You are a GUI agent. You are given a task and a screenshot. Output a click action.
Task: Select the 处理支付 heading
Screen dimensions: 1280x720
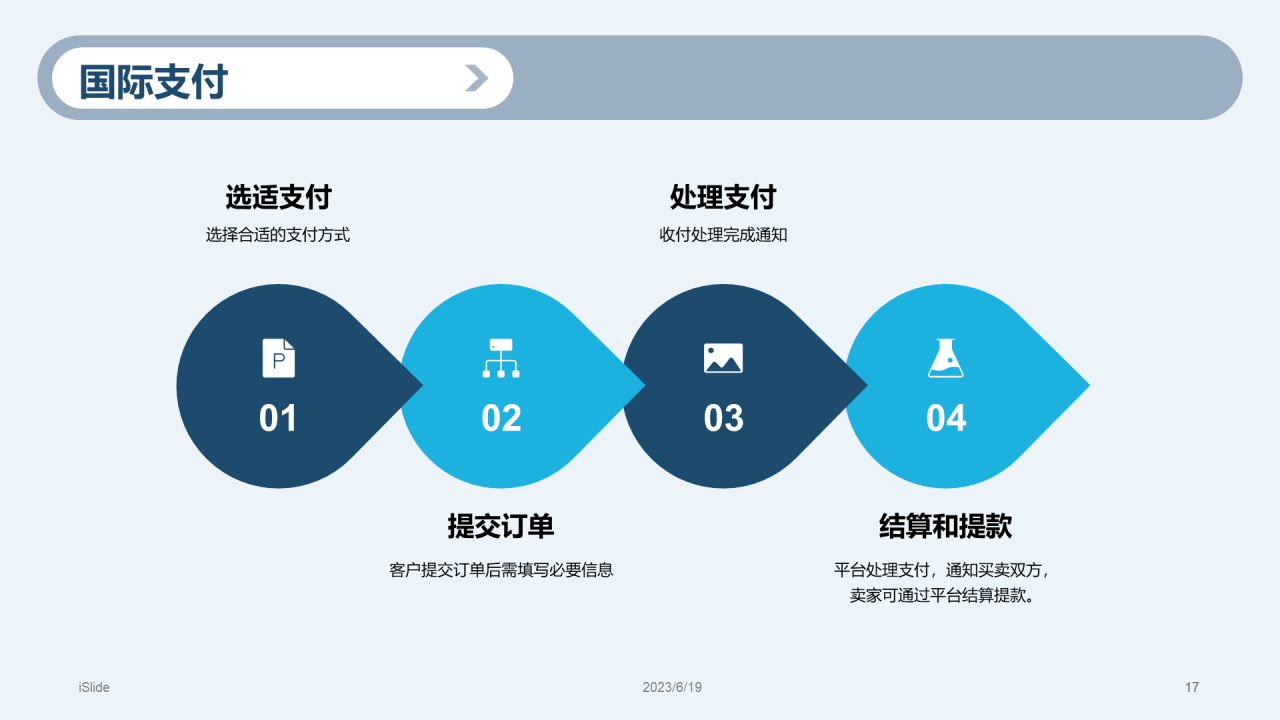tap(723, 197)
